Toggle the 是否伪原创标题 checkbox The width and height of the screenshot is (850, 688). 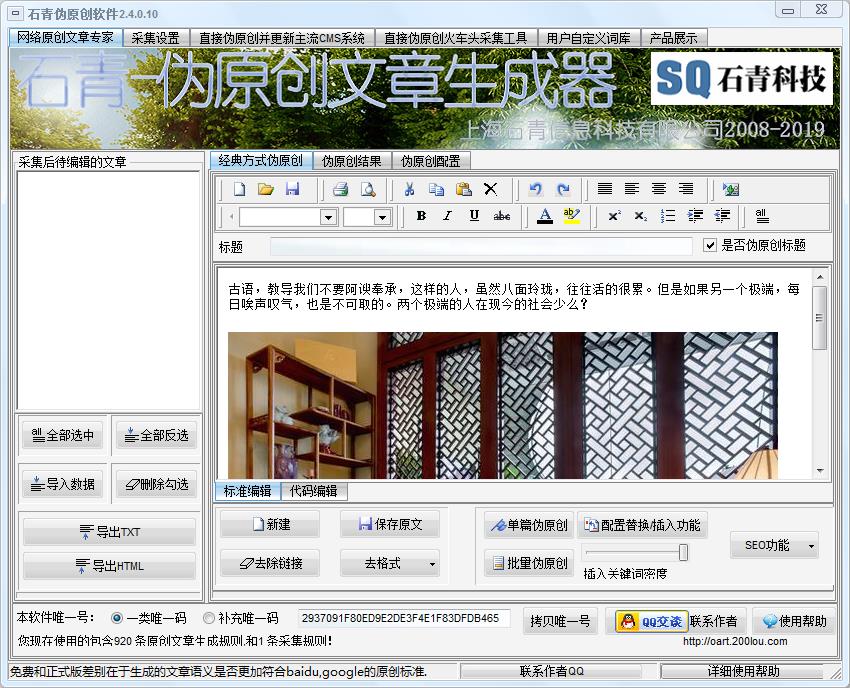[x=710, y=245]
